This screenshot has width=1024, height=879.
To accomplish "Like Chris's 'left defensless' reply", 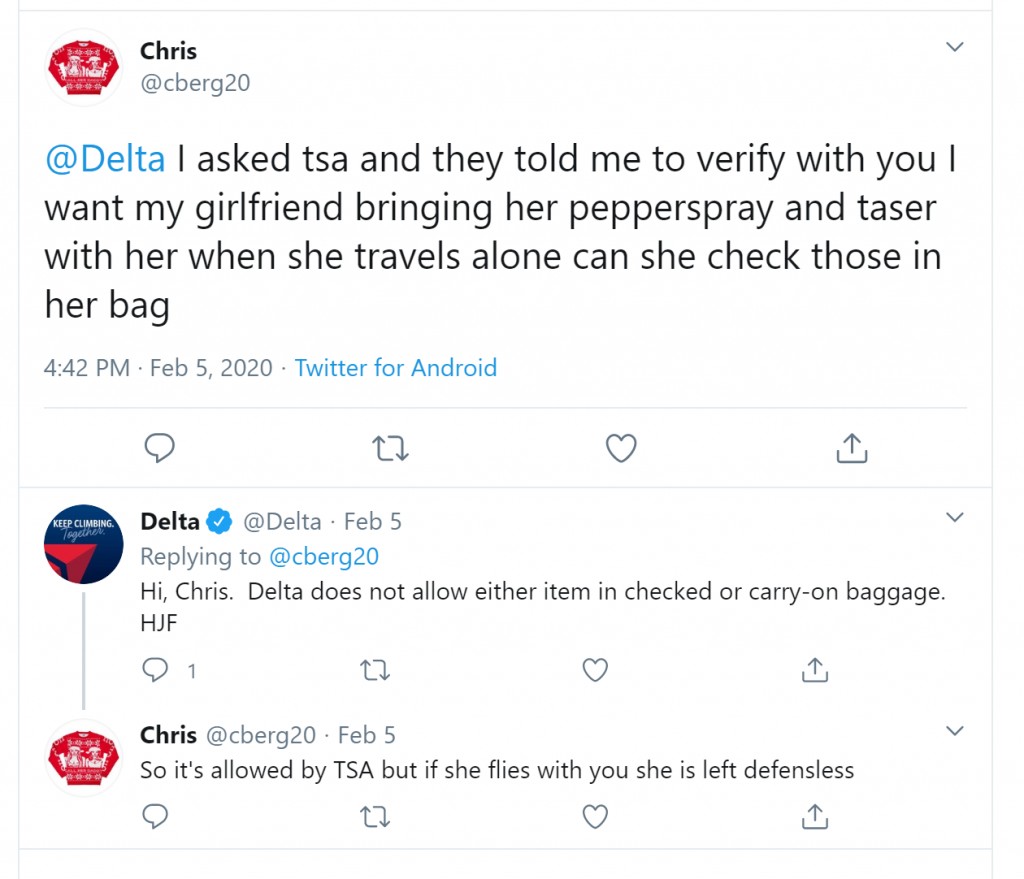I will (595, 816).
